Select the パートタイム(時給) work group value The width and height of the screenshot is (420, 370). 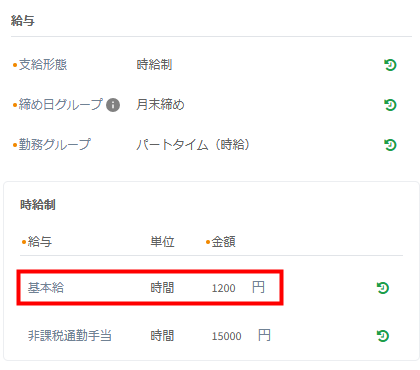click(193, 145)
